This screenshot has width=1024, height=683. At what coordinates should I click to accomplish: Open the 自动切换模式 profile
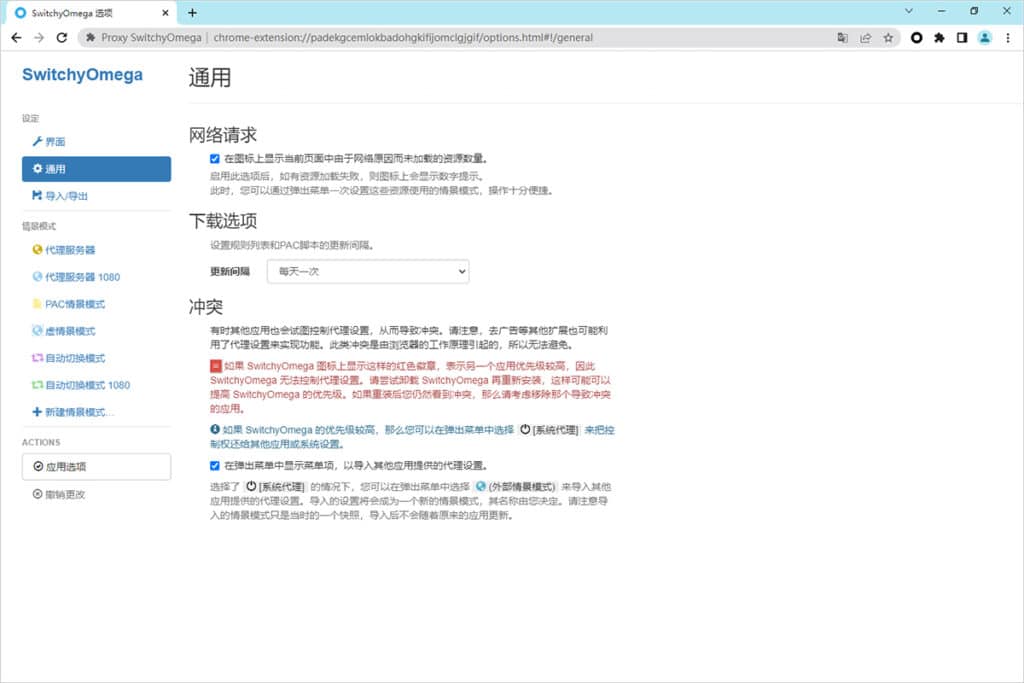pos(96,358)
